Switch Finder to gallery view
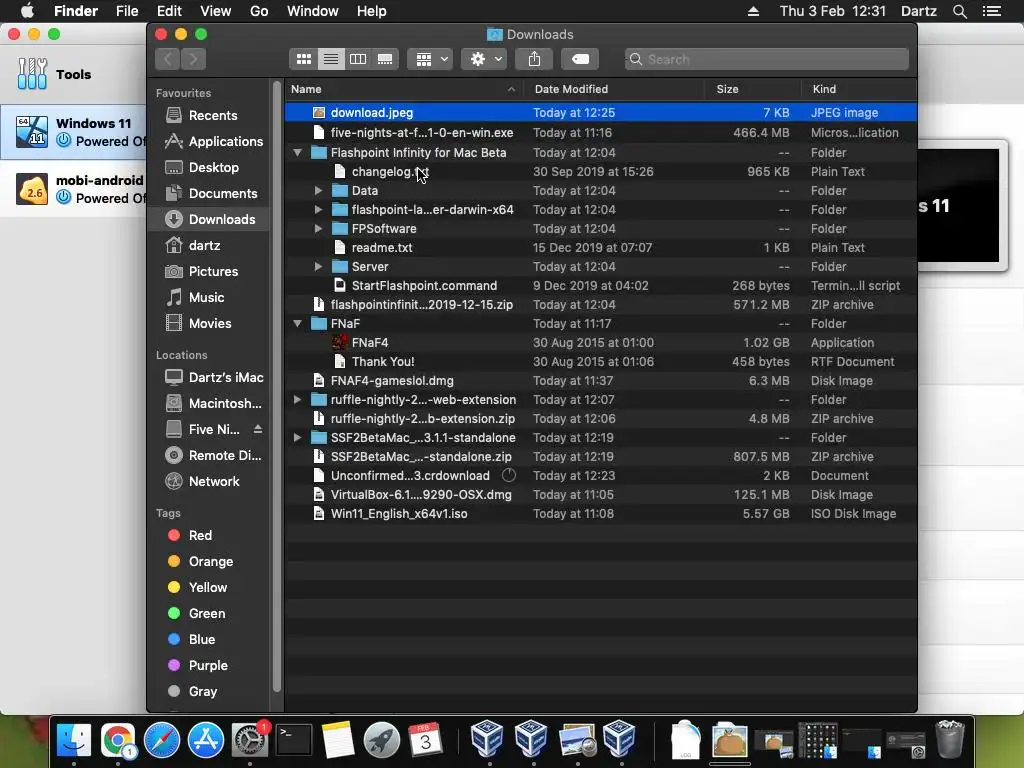Viewport: 1024px width, 768px height. pos(385,59)
